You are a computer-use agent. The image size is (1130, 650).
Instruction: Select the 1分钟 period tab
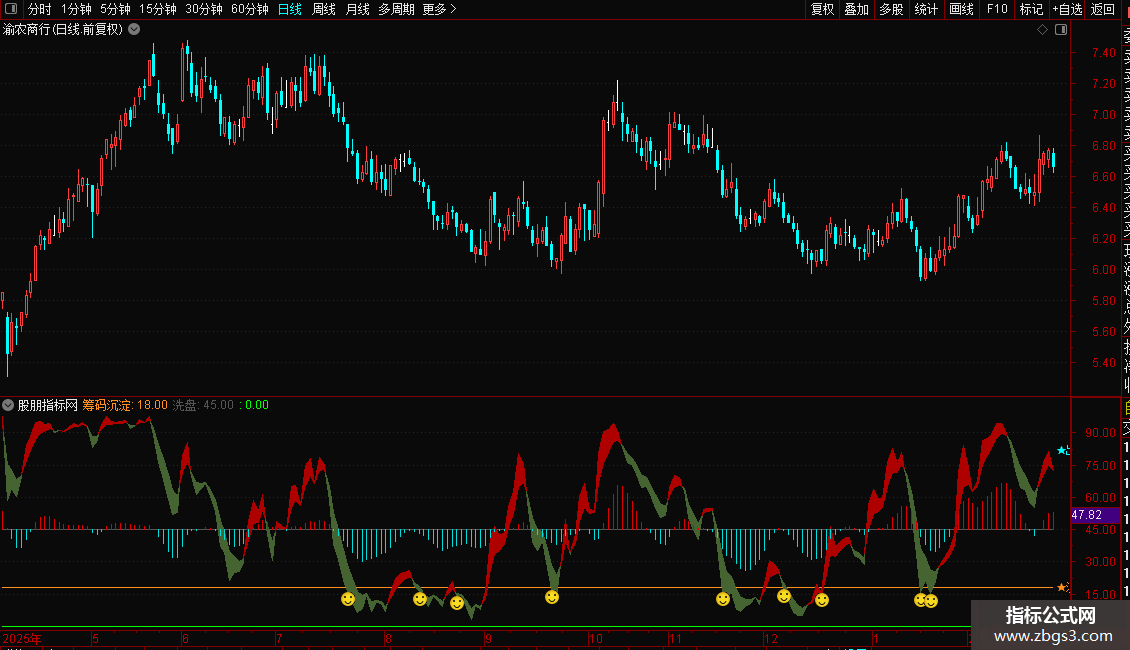tap(76, 9)
